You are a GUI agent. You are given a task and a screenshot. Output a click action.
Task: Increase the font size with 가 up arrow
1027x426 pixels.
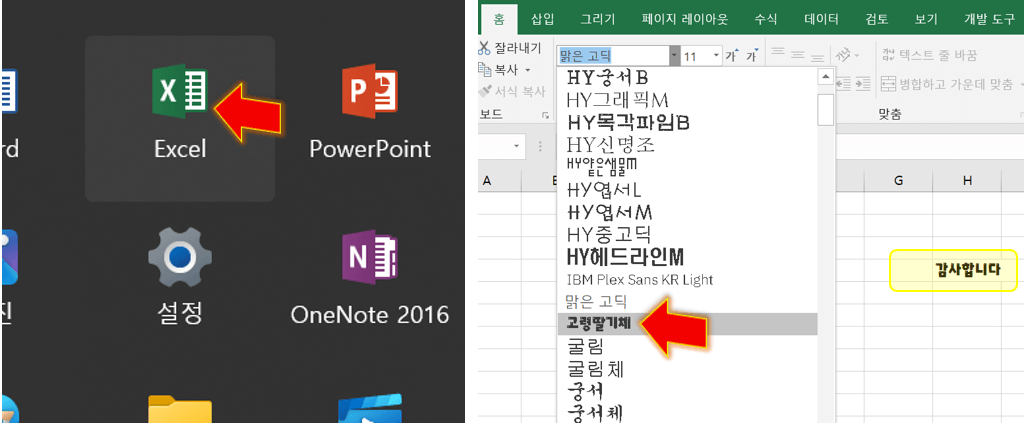click(732, 56)
